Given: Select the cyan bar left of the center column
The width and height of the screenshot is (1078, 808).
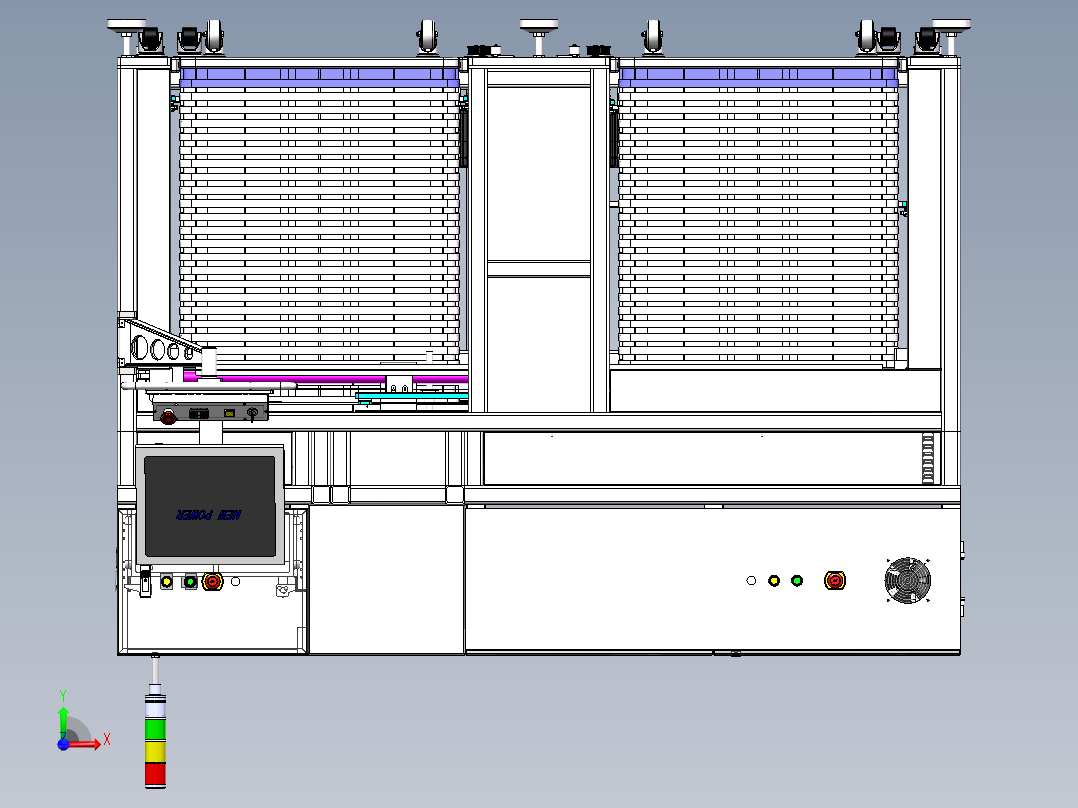Looking at the screenshot, I should click(412, 397).
